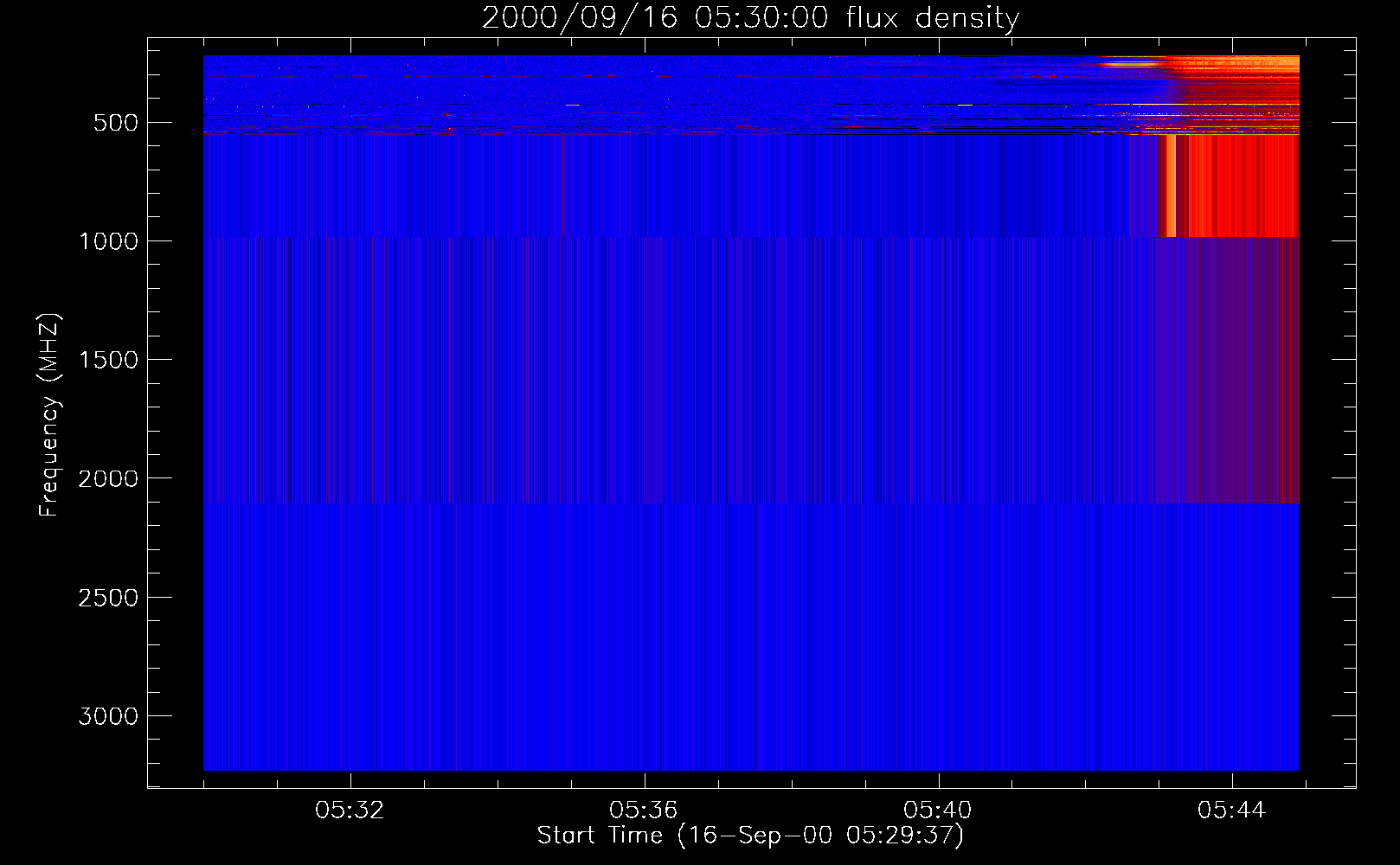Screen dimensions: 1400x865
Task: Click the 1000 frequency tick label
Action: [x=108, y=241]
